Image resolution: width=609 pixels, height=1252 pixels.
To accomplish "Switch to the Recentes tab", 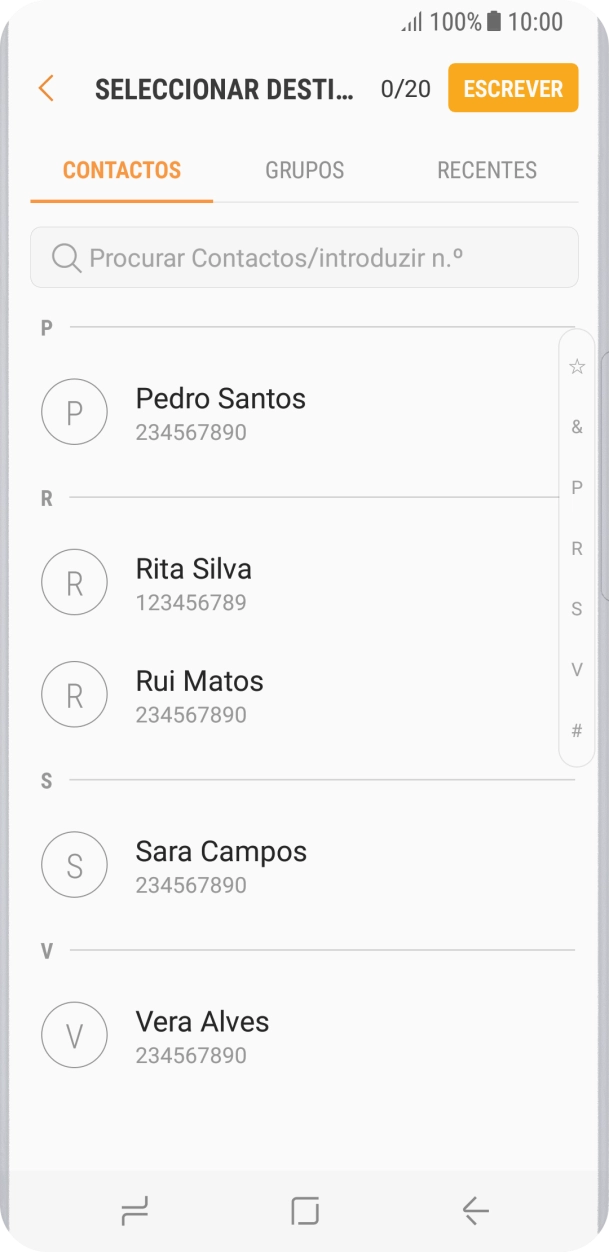I will coord(487,170).
